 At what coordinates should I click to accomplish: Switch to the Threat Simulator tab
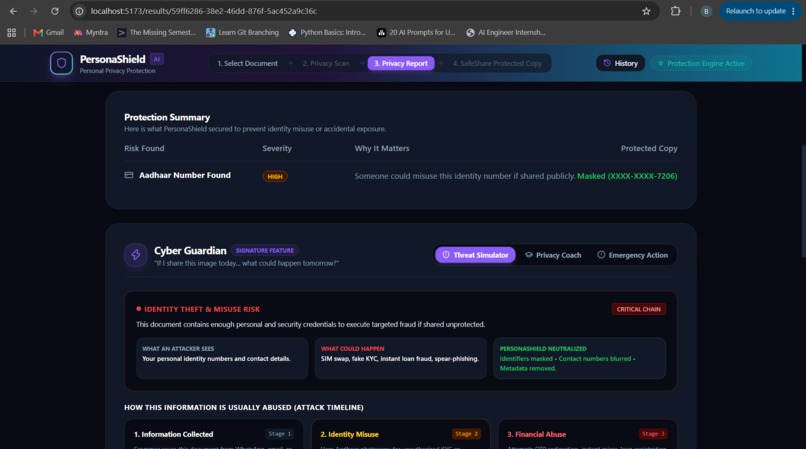475,255
